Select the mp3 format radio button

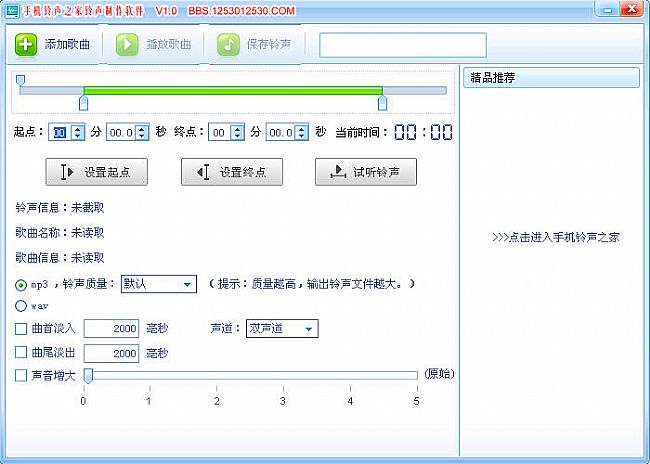coord(21,285)
